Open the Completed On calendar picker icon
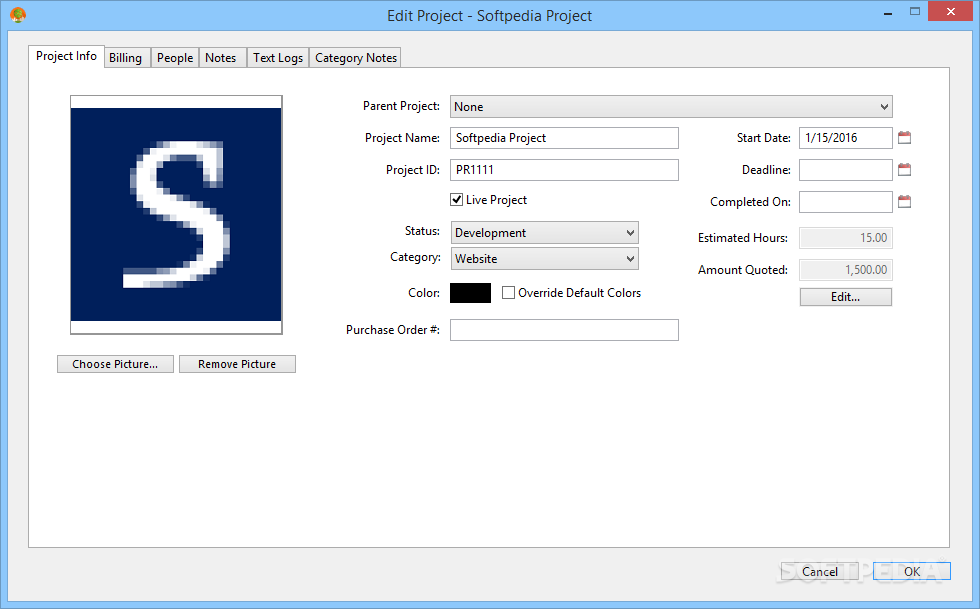The image size is (980, 609). point(904,201)
